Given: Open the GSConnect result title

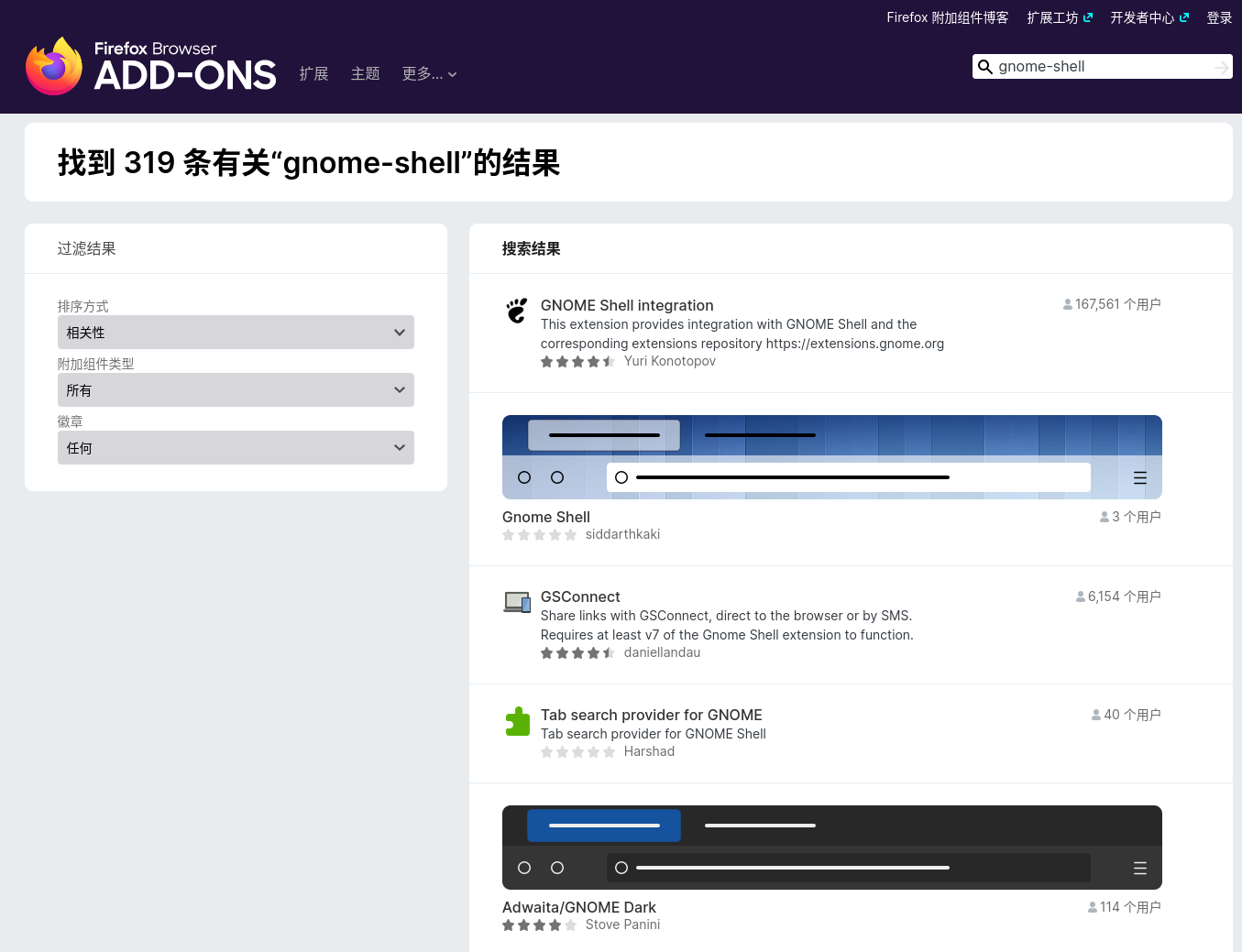Looking at the screenshot, I should [x=580, y=596].
